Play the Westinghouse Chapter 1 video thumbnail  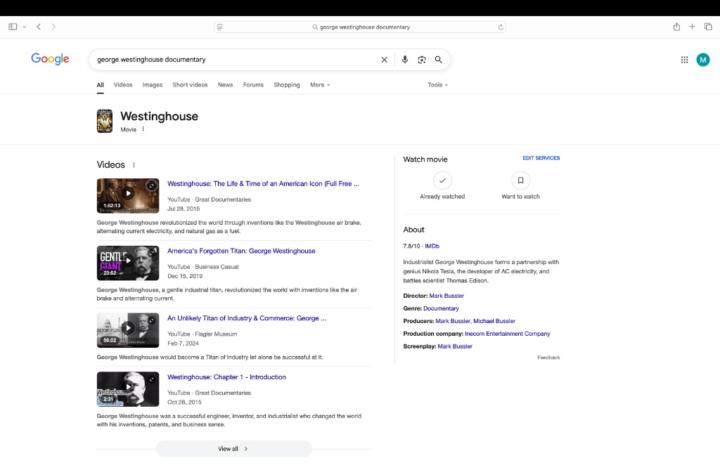click(x=127, y=388)
